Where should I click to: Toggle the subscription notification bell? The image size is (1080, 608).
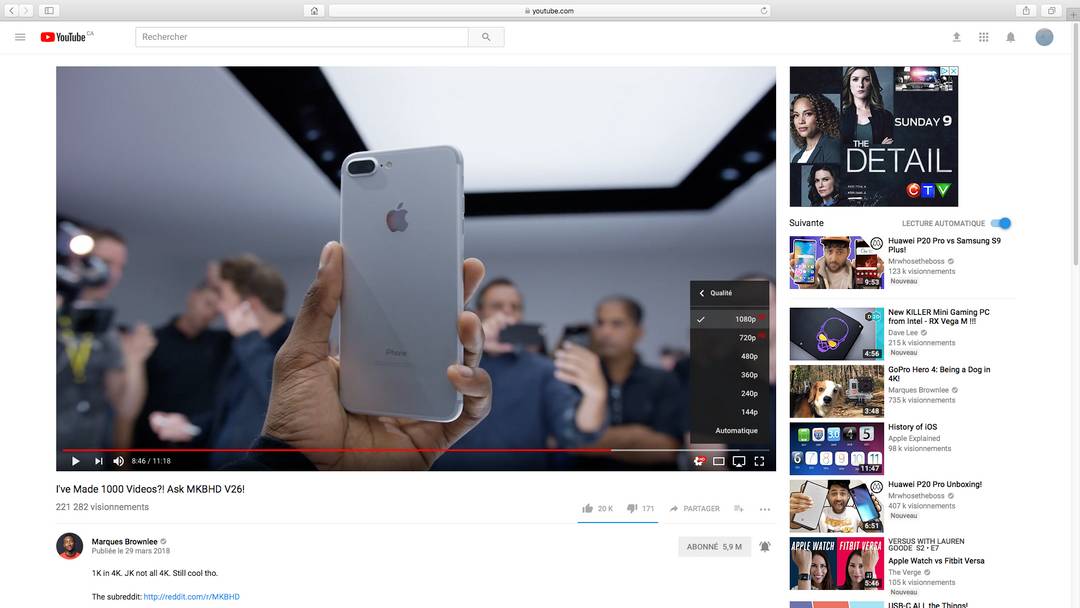click(x=765, y=547)
